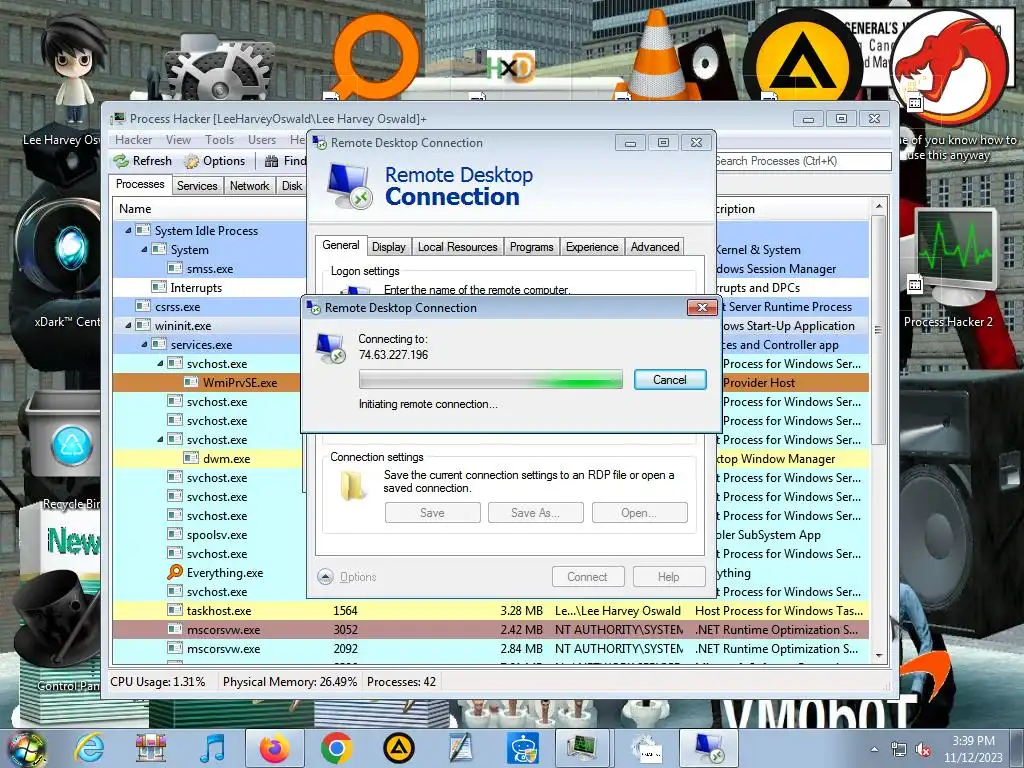Click the muted volume tray icon
The height and width of the screenshot is (768, 1024).
(923, 750)
